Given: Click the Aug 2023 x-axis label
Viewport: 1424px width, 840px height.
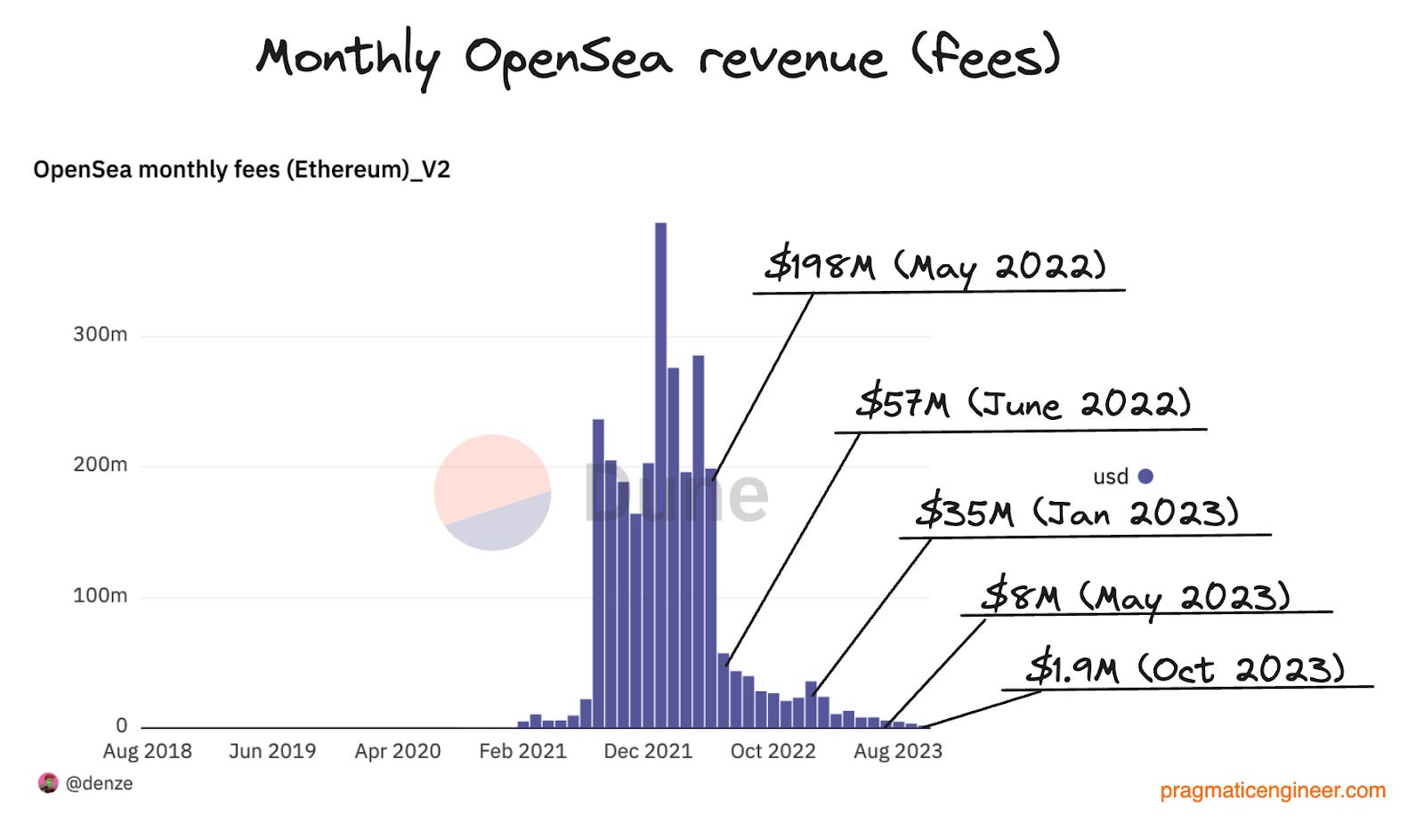Looking at the screenshot, I should [898, 751].
